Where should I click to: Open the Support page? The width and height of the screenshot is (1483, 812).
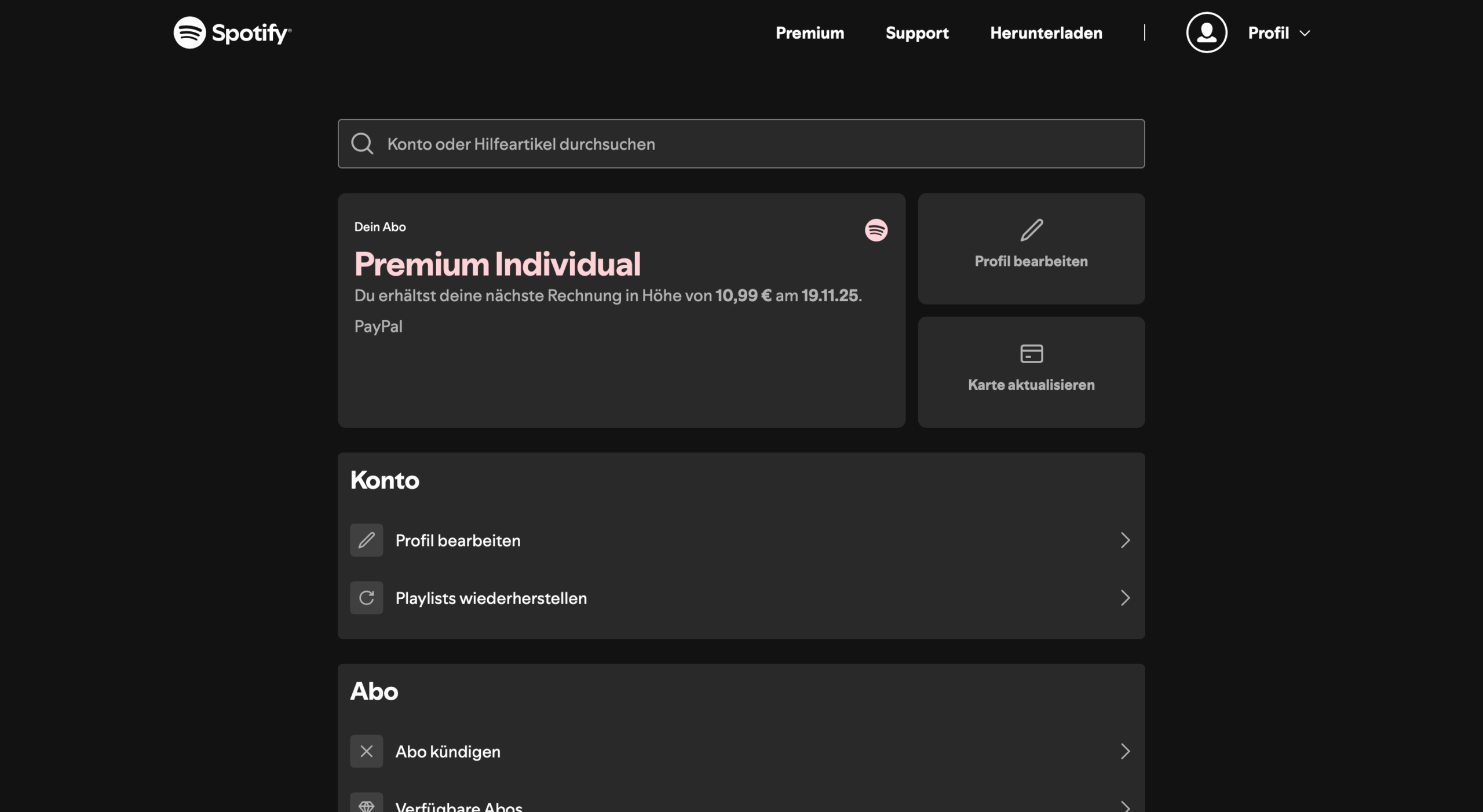(x=917, y=33)
